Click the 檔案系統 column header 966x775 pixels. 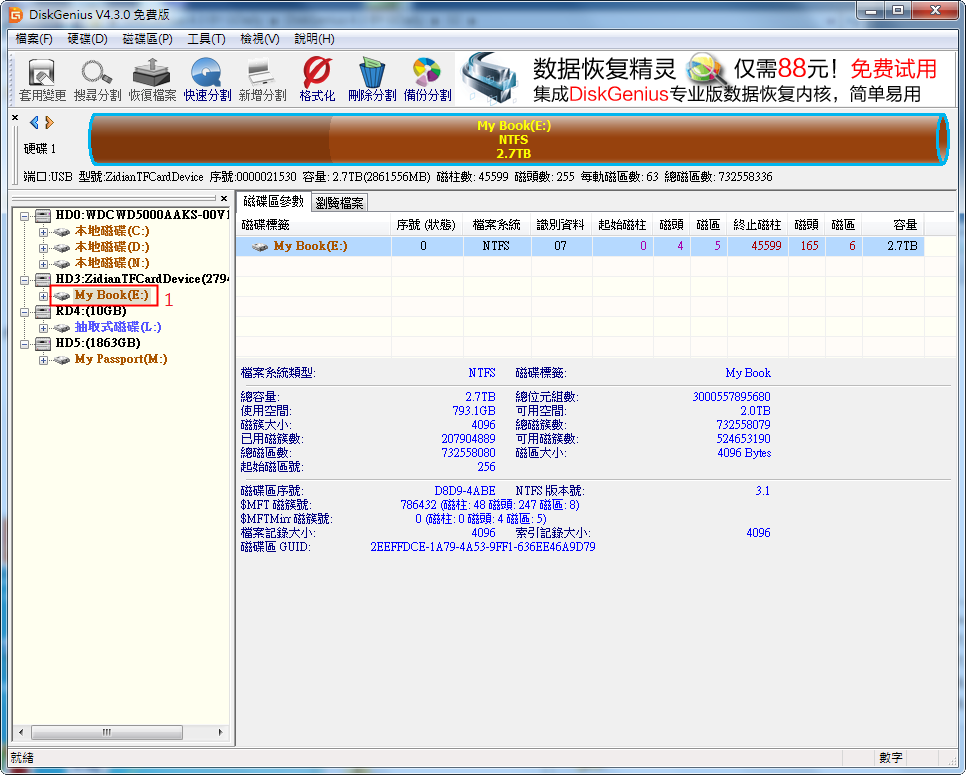tap(497, 225)
